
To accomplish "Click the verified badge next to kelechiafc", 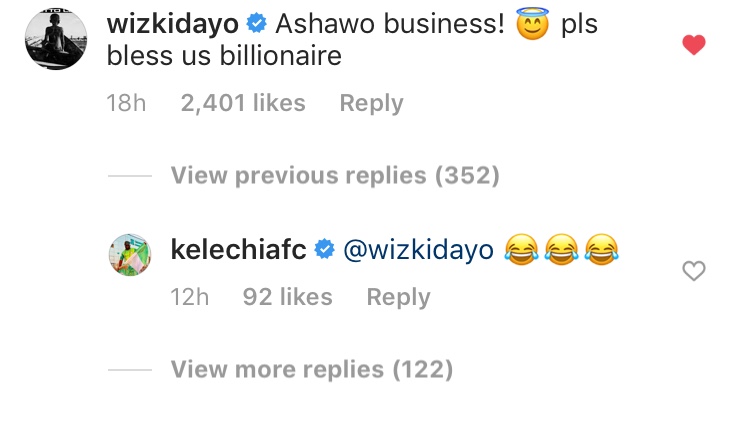I will pos(324,250).
